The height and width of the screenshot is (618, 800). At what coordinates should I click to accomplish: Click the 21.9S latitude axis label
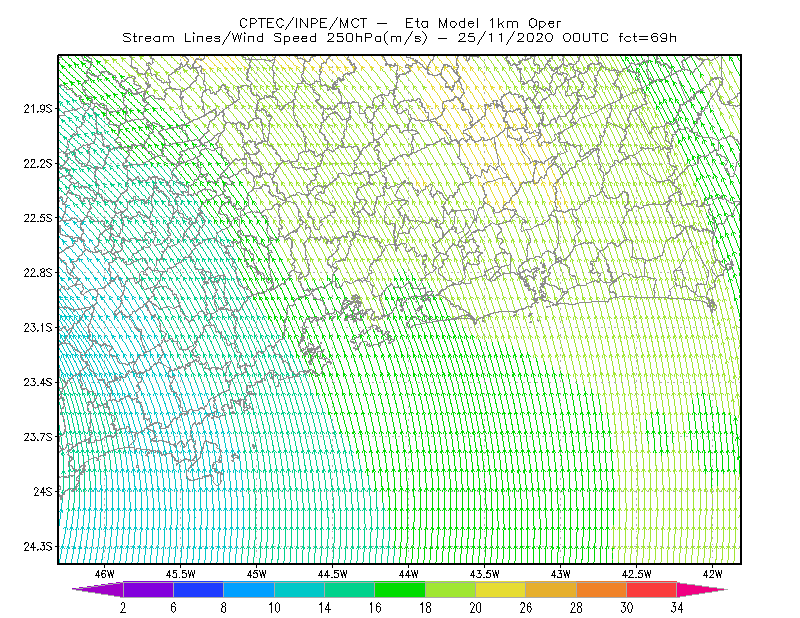(38, 109)
